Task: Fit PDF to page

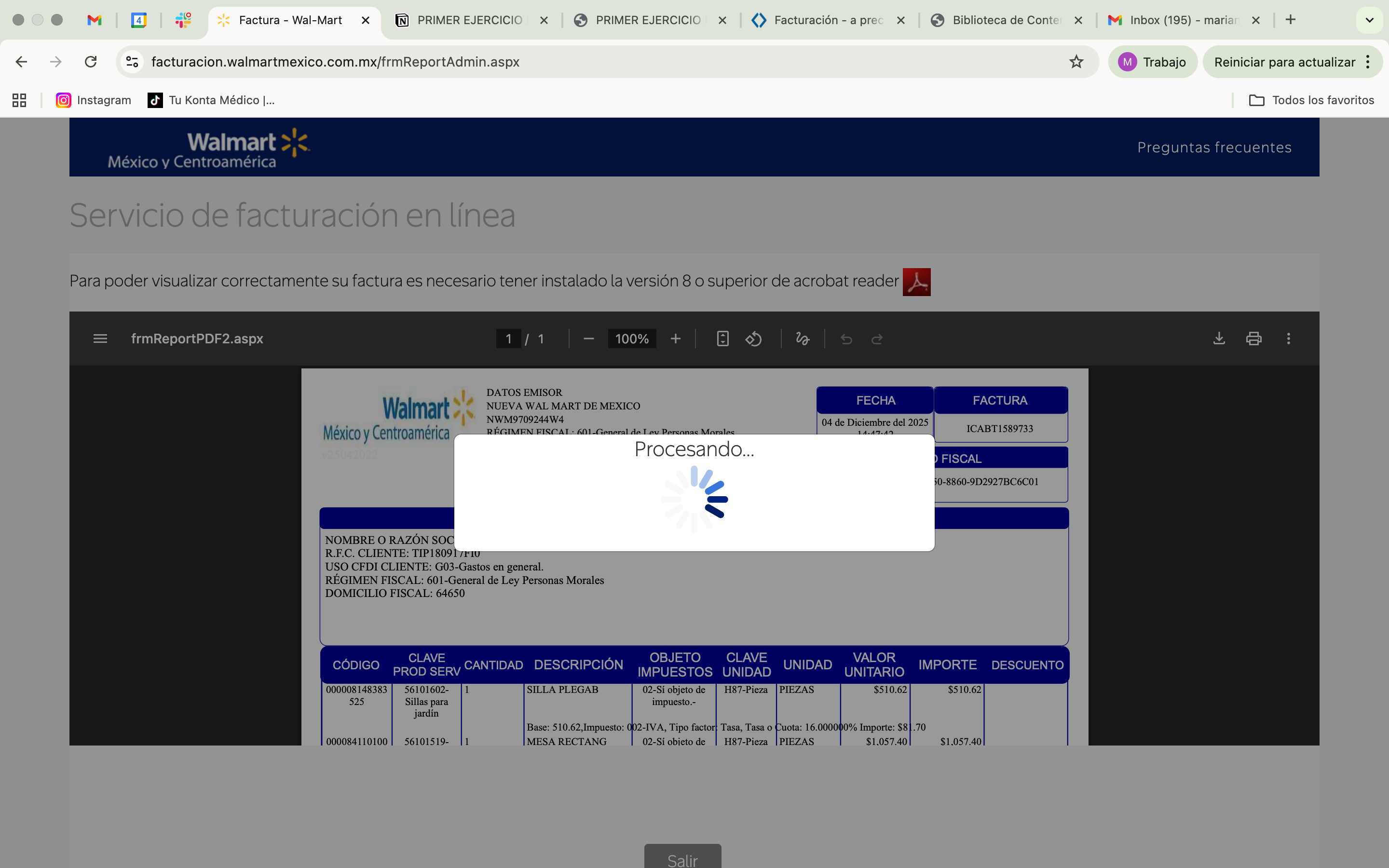Action: [722, 339]
